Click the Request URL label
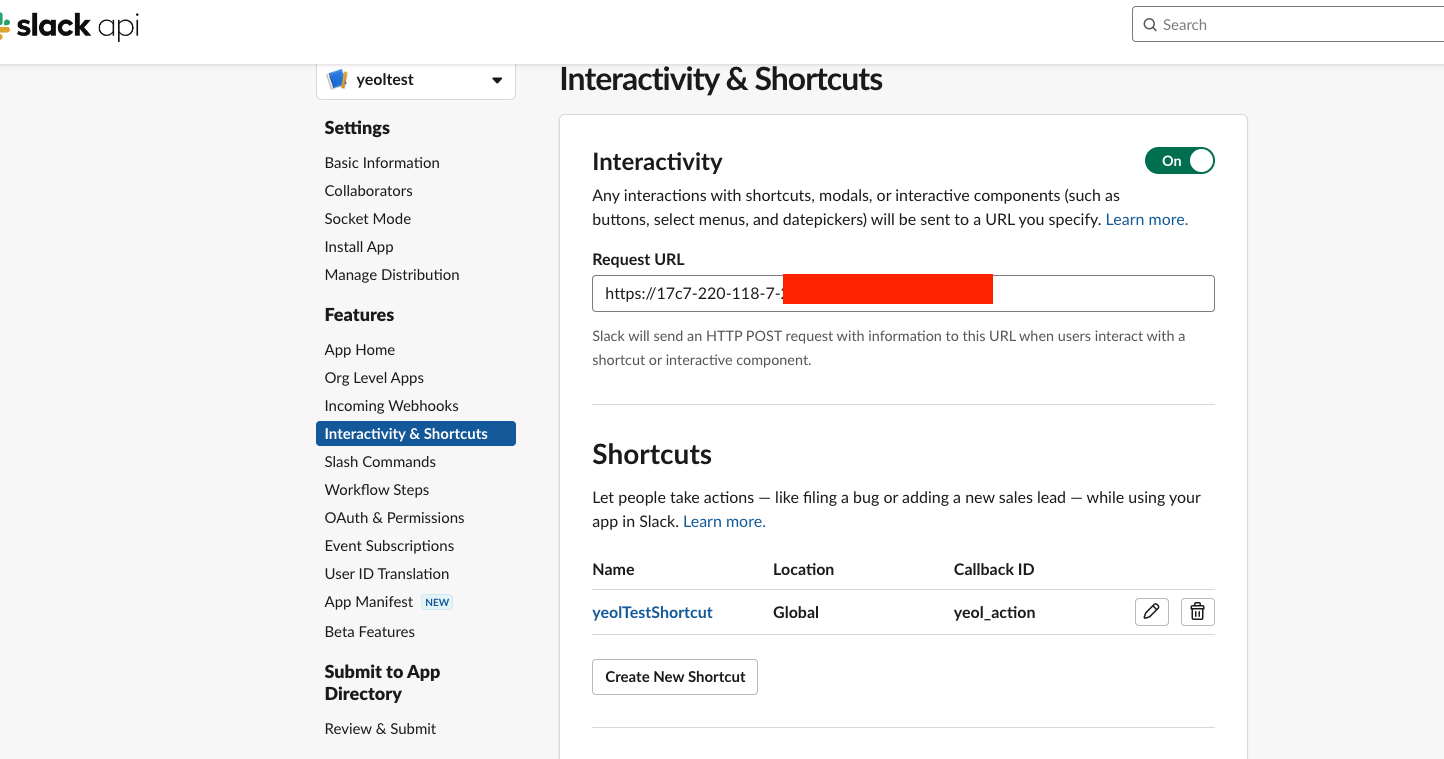The image size is (1444, 759). pyautogui.click(x=638, y=260)
